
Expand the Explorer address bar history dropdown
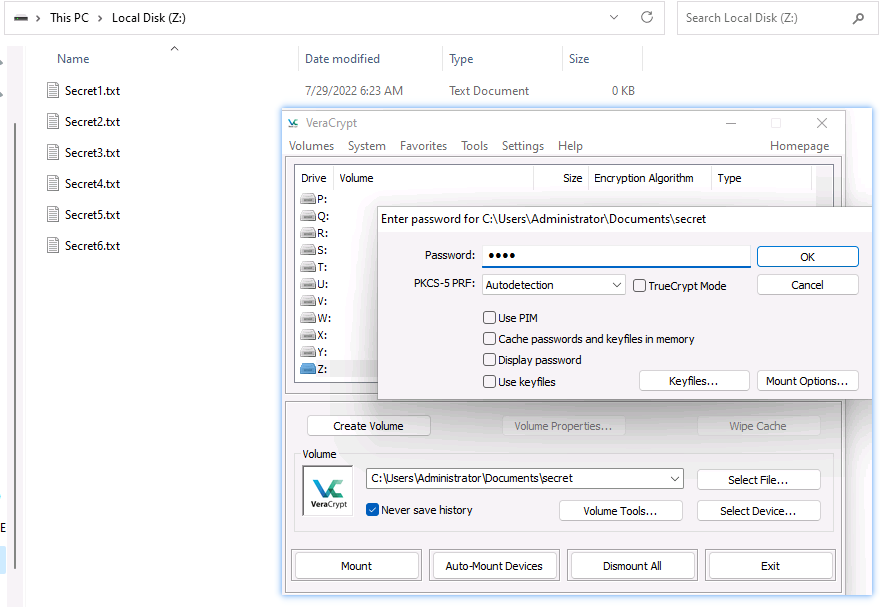click(x=615, y=18)
